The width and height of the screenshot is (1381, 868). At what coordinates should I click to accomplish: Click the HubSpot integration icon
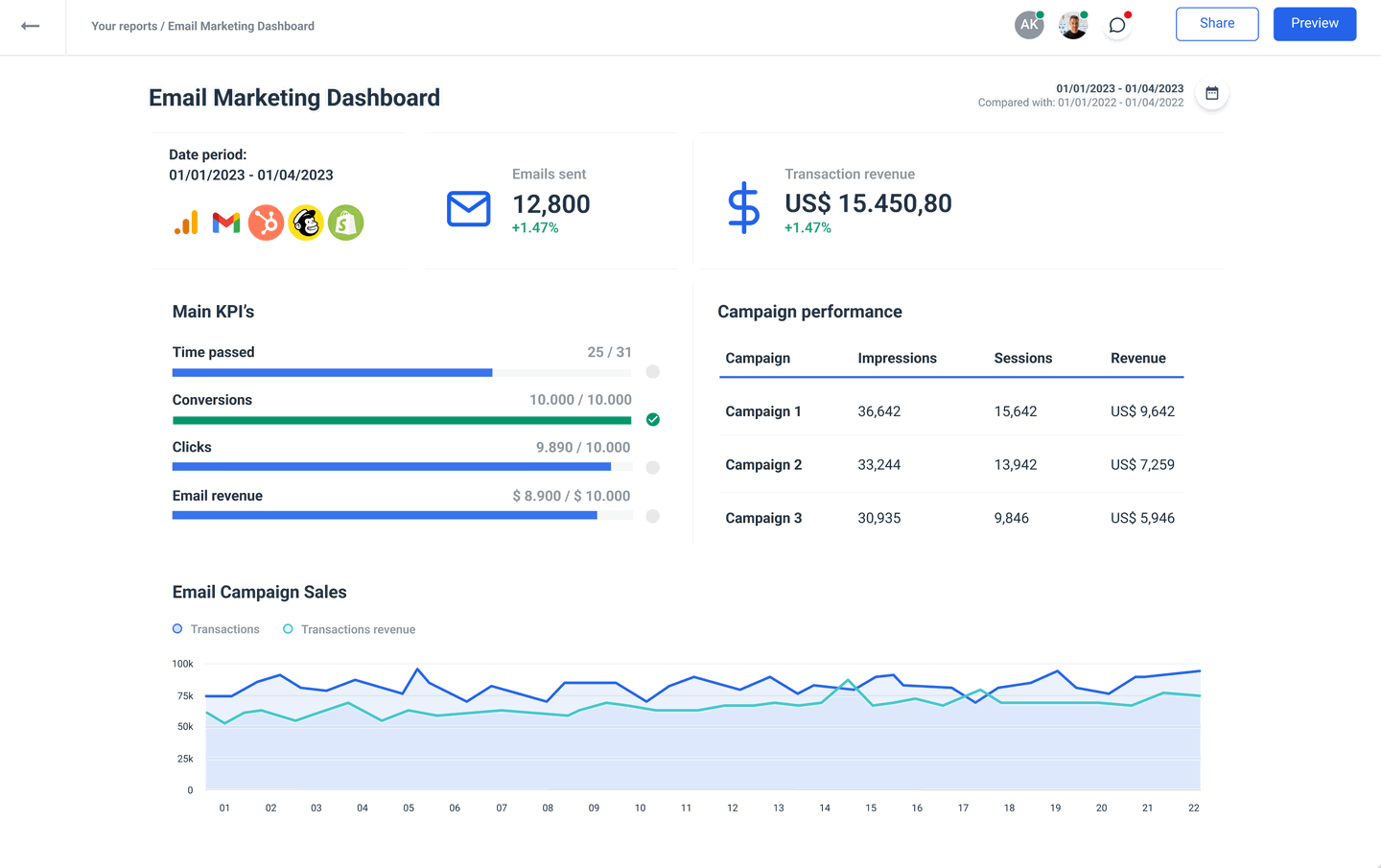(266, 222)
